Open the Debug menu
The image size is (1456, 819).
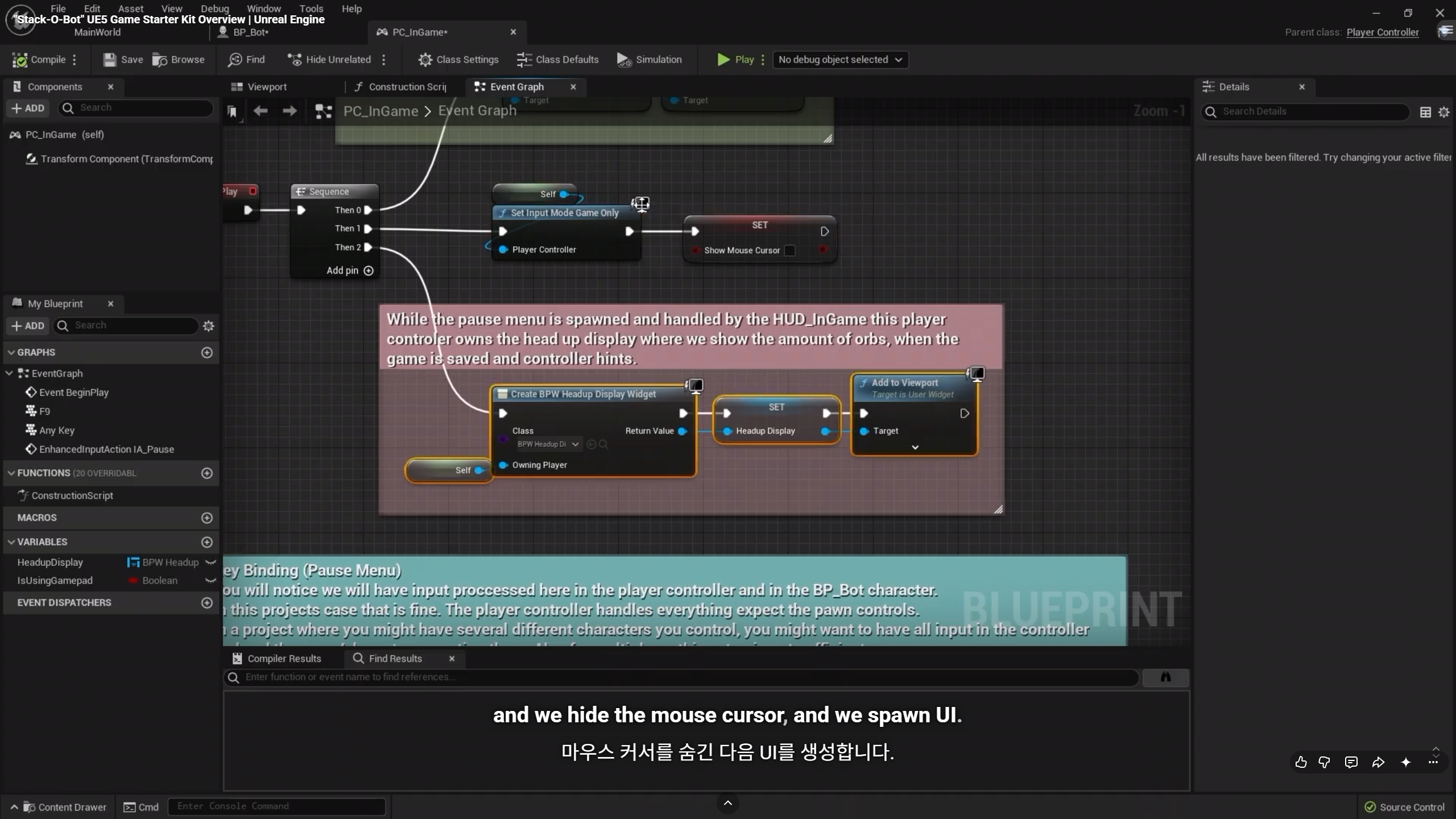(215, 9)
